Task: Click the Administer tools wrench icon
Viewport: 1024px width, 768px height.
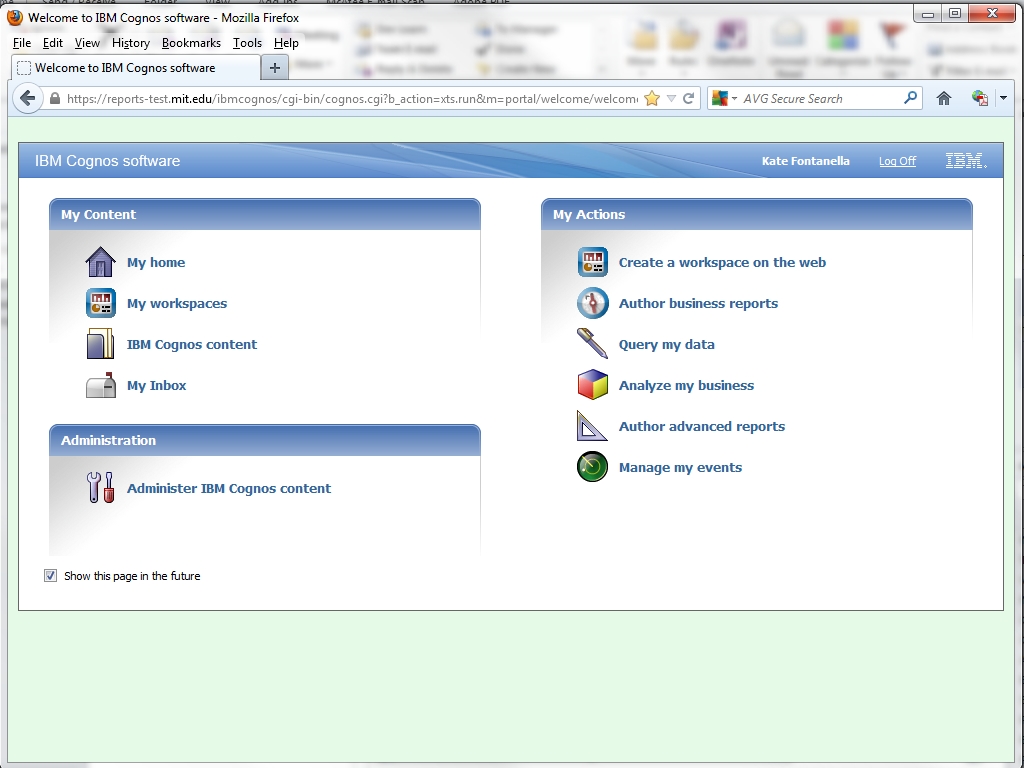Action: (x=100, y=488)
